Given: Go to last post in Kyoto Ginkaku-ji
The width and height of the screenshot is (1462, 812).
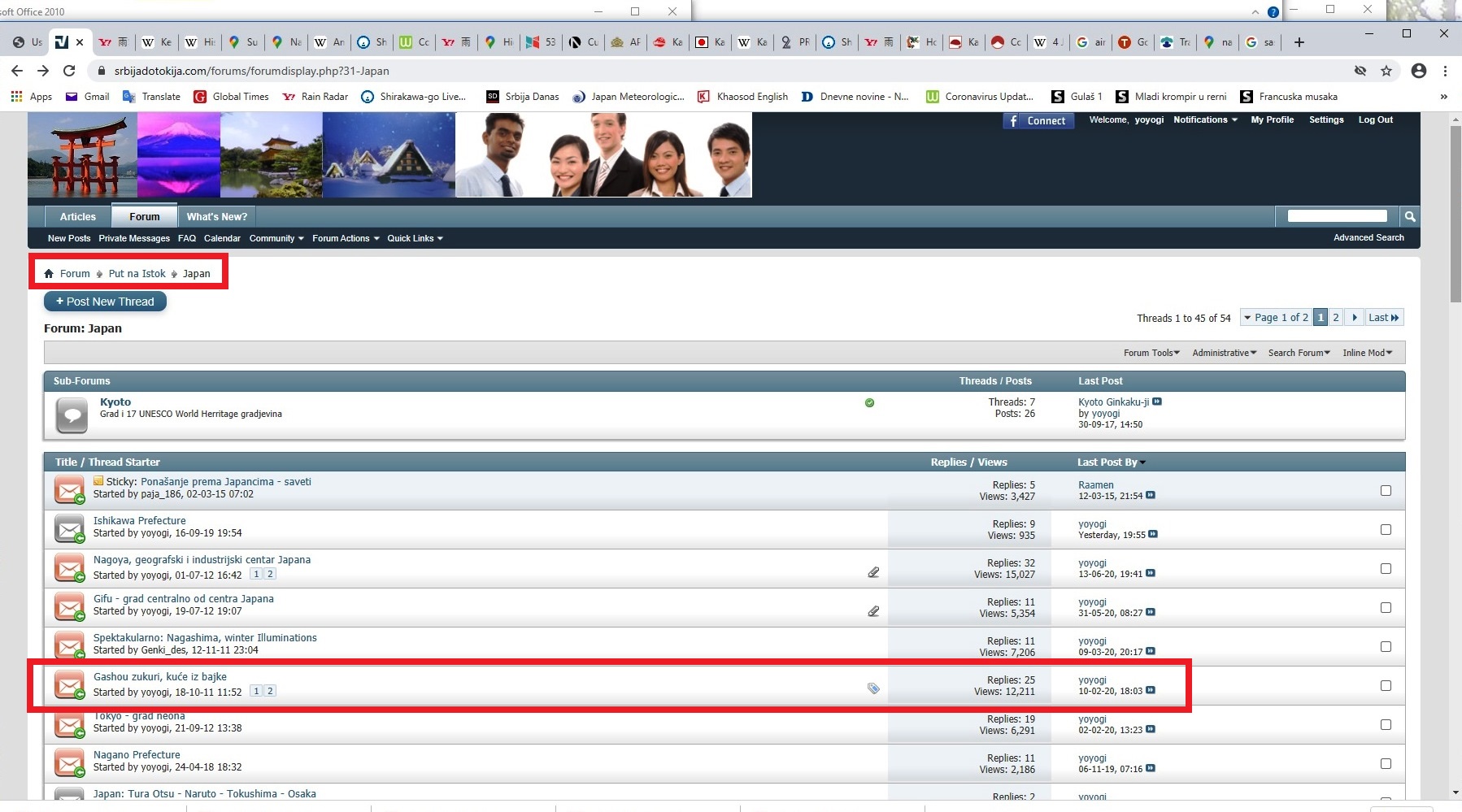Looking at the screenshot, I should (1157, 402).
